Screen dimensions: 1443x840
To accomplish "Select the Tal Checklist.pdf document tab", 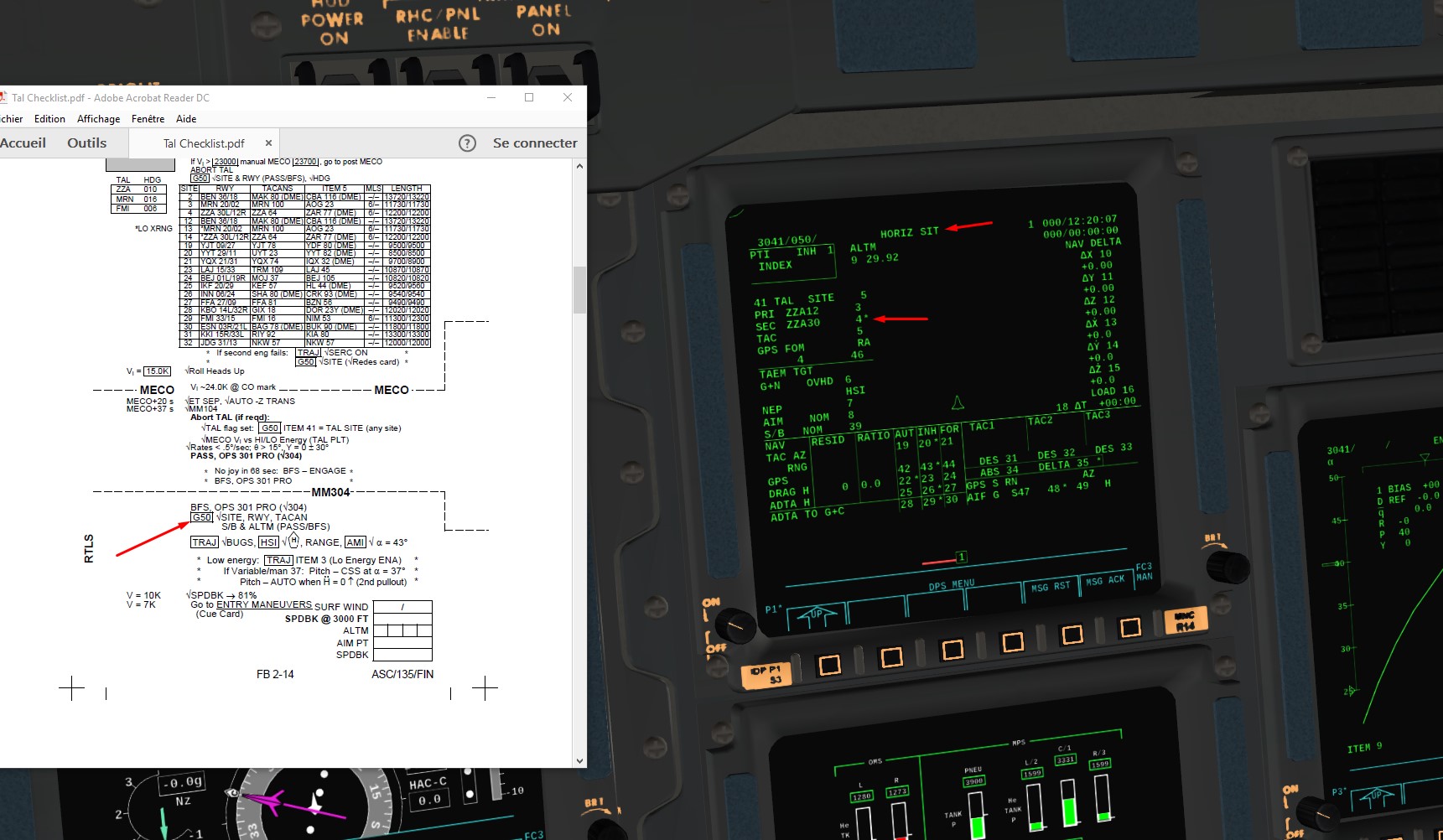I will tap(204, 143).
